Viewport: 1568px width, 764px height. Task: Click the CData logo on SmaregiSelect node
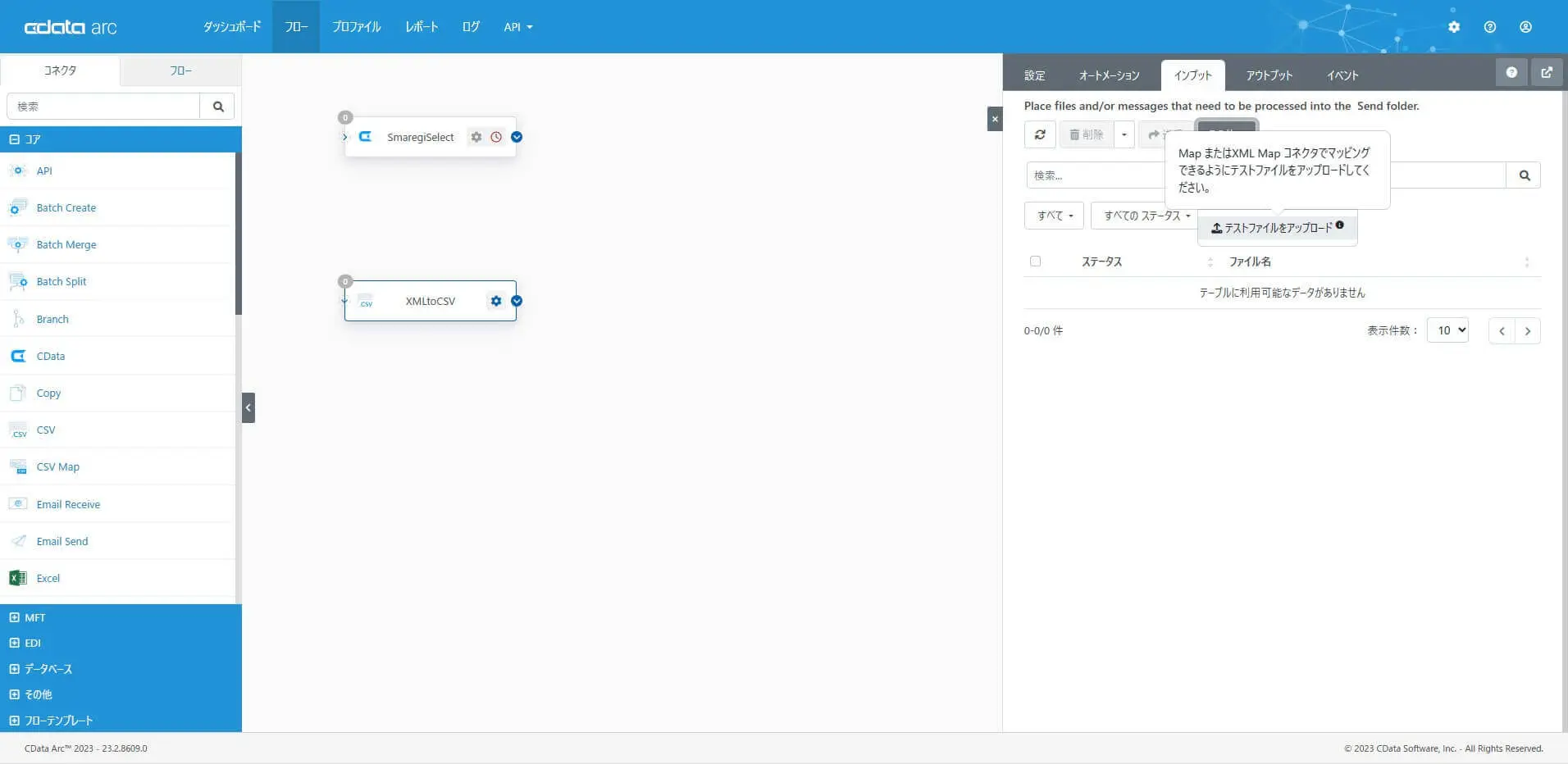(x=366, y=137)
